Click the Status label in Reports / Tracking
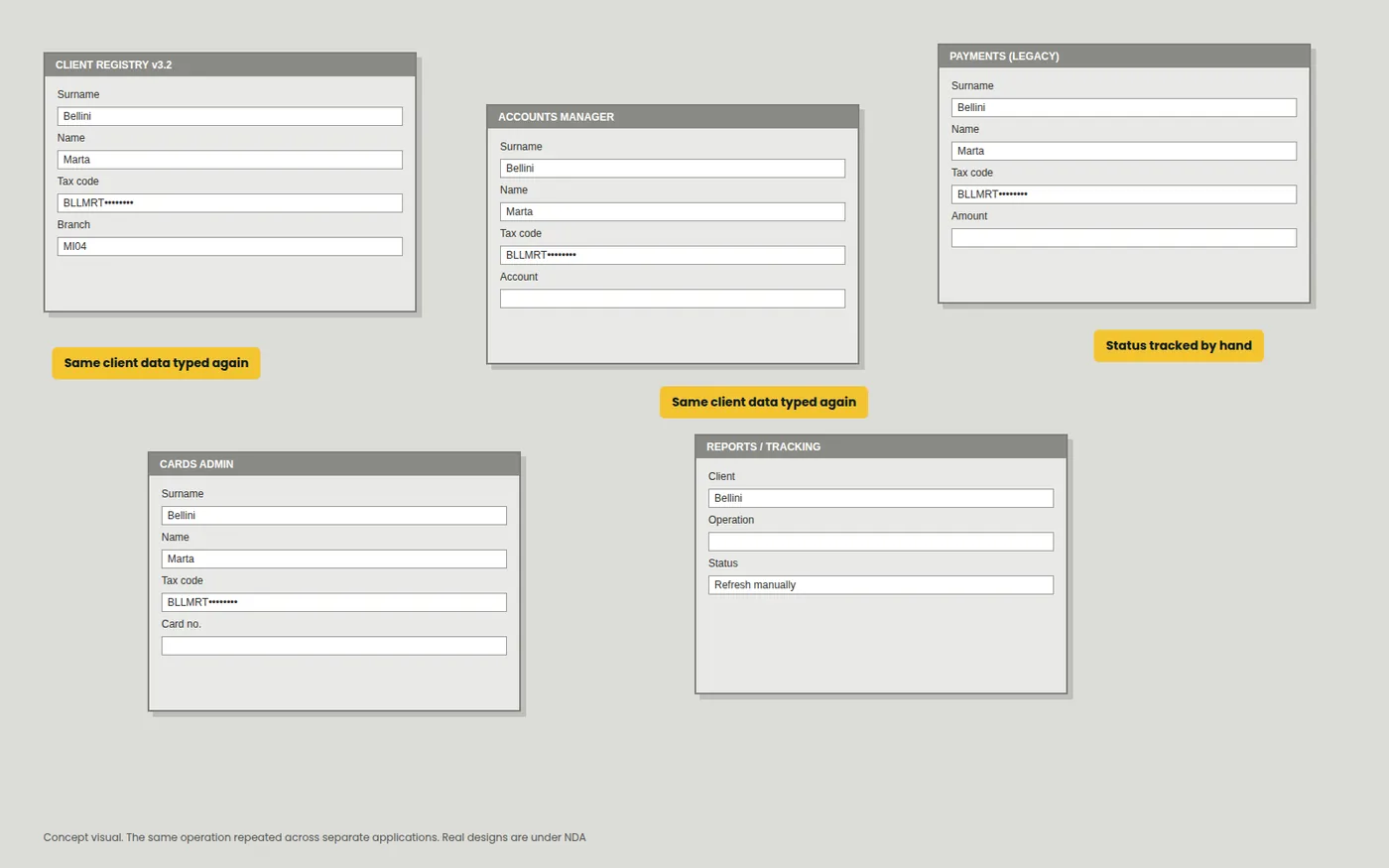The width and height of the screenshot is (1389, 868). coord(723,564)
